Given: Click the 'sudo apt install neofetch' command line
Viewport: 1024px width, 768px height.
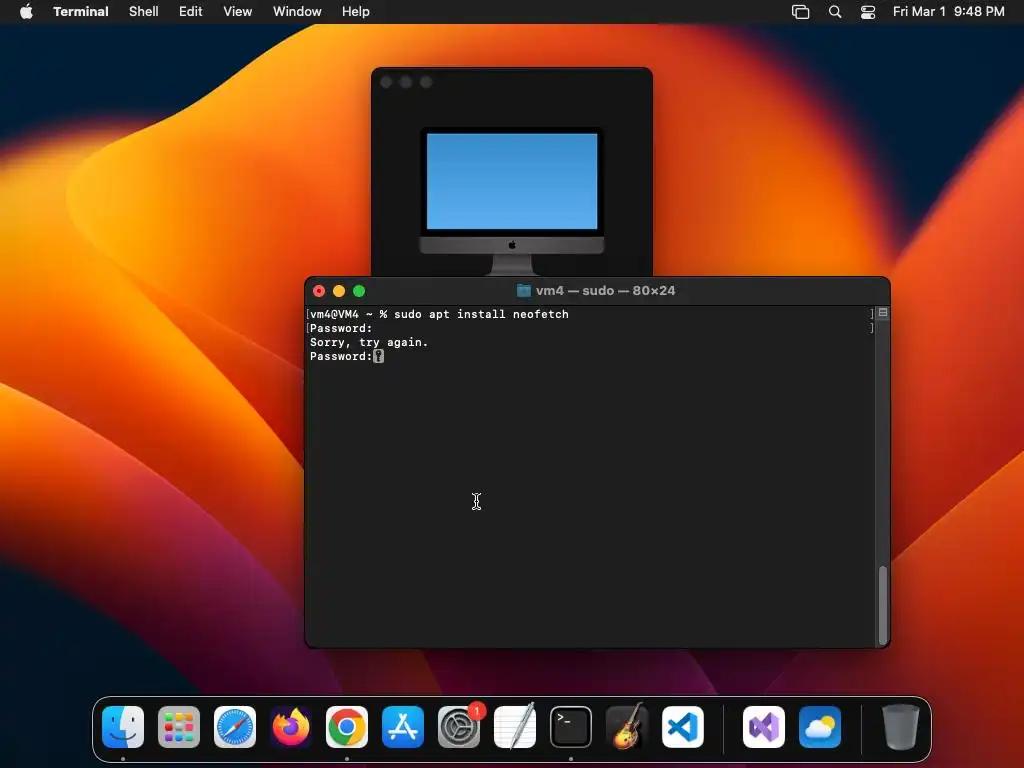Looking at the screenshot, I should coord(481,314).
